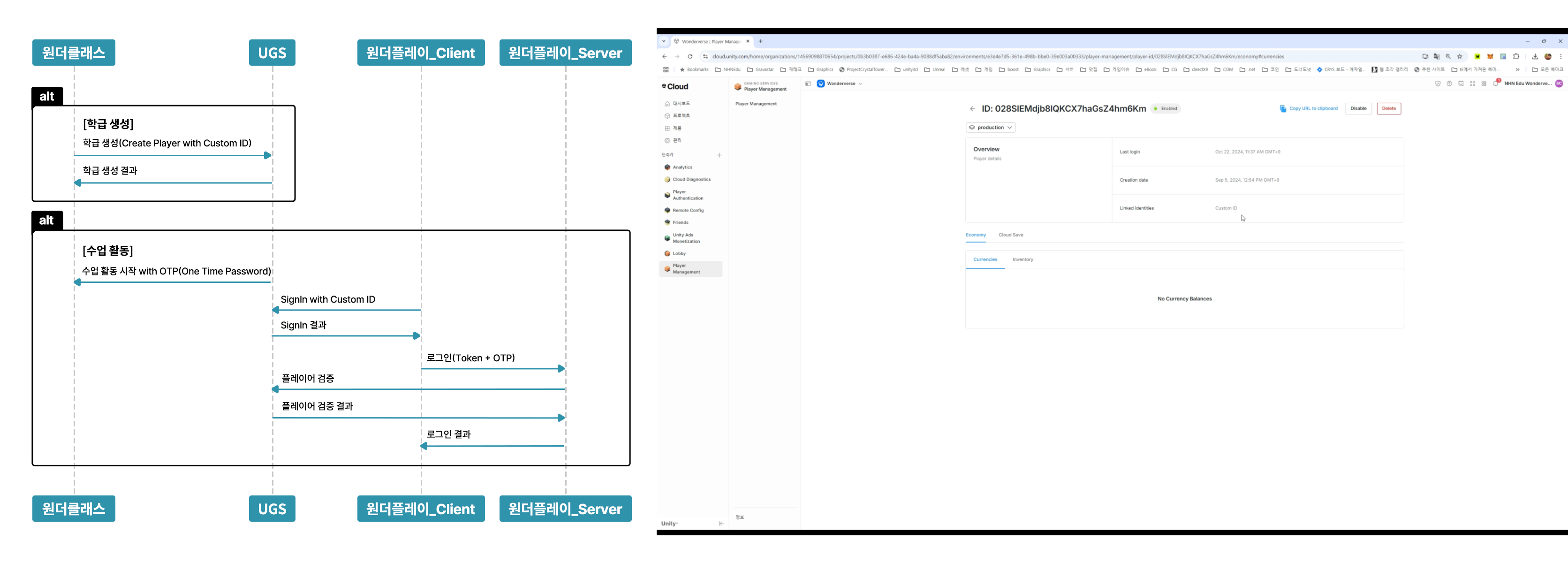The image size is (1568, 563).
Task: Select the Inventory sub-tab
Action: [1023, 260]
